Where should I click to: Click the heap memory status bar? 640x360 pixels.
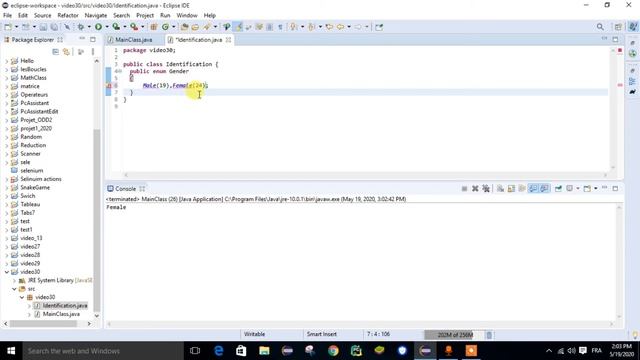pos(454,335)
